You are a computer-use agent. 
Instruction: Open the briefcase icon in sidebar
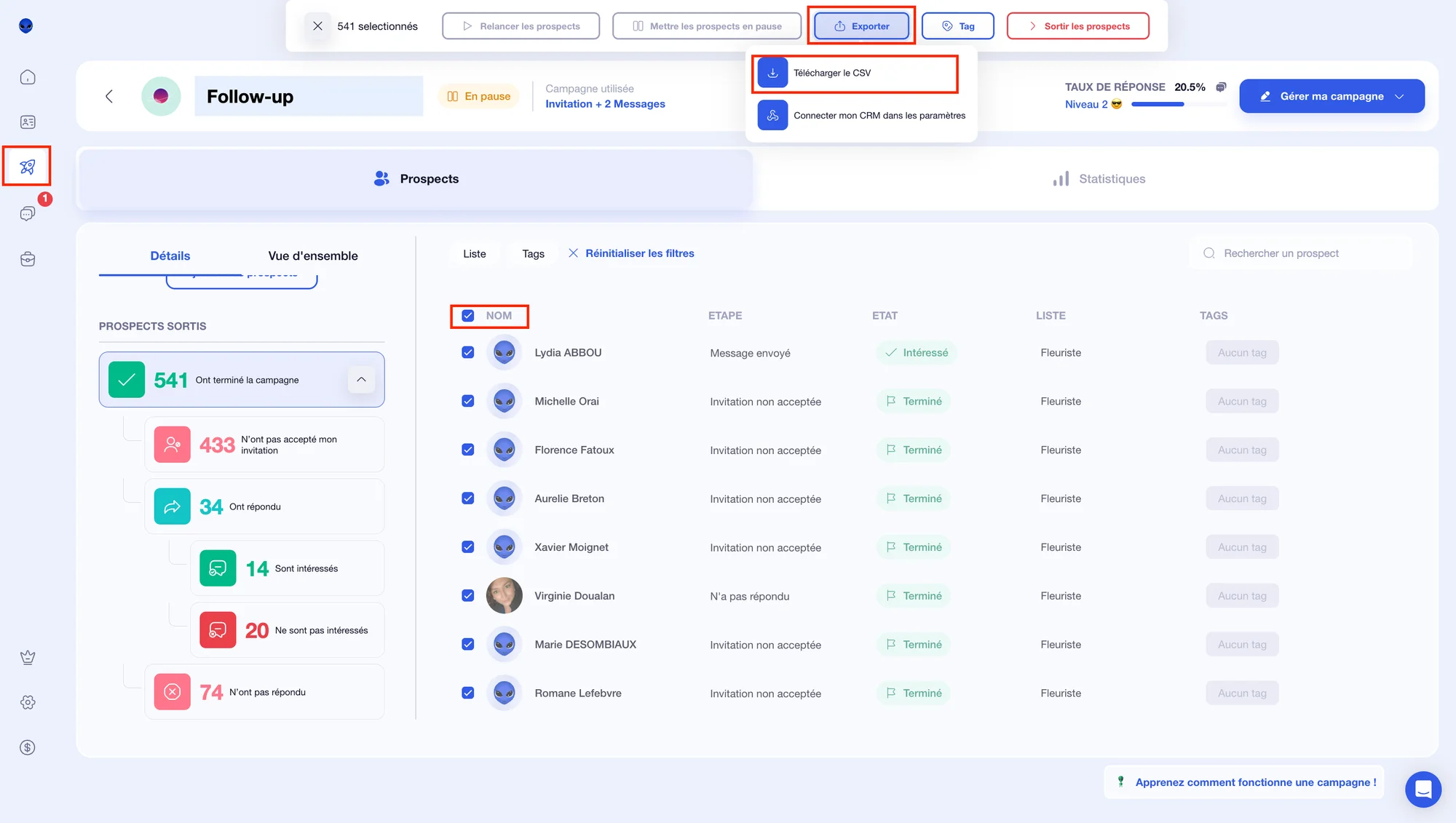(x=28, y=259)
